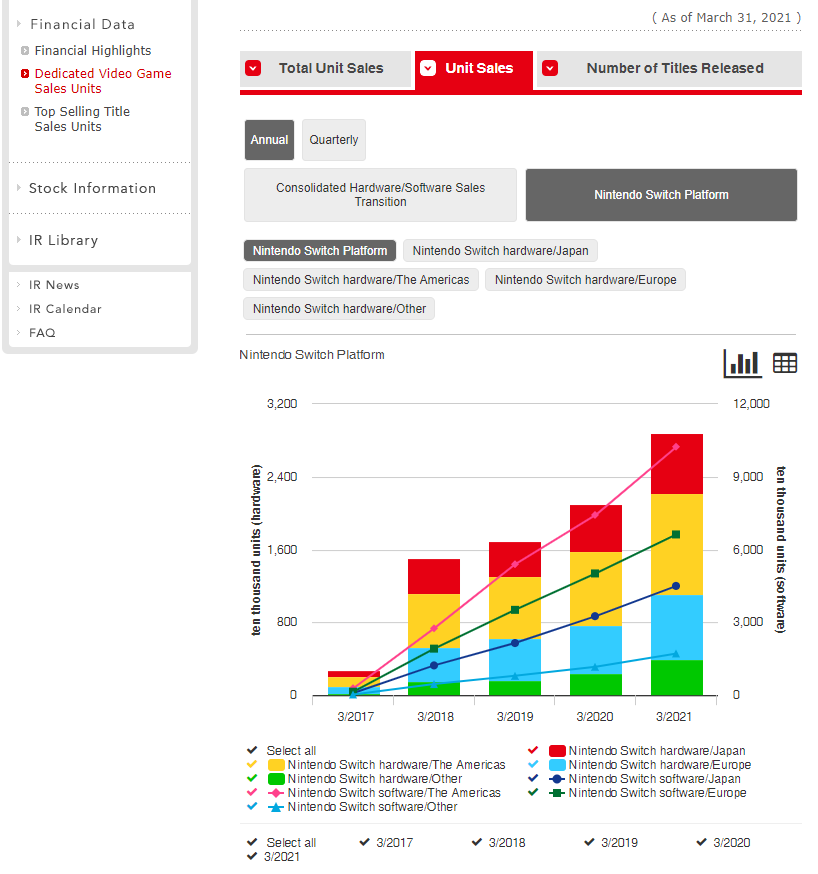
Task: Toggle the 3/2021 year checkbox
Action: [252, 856]
